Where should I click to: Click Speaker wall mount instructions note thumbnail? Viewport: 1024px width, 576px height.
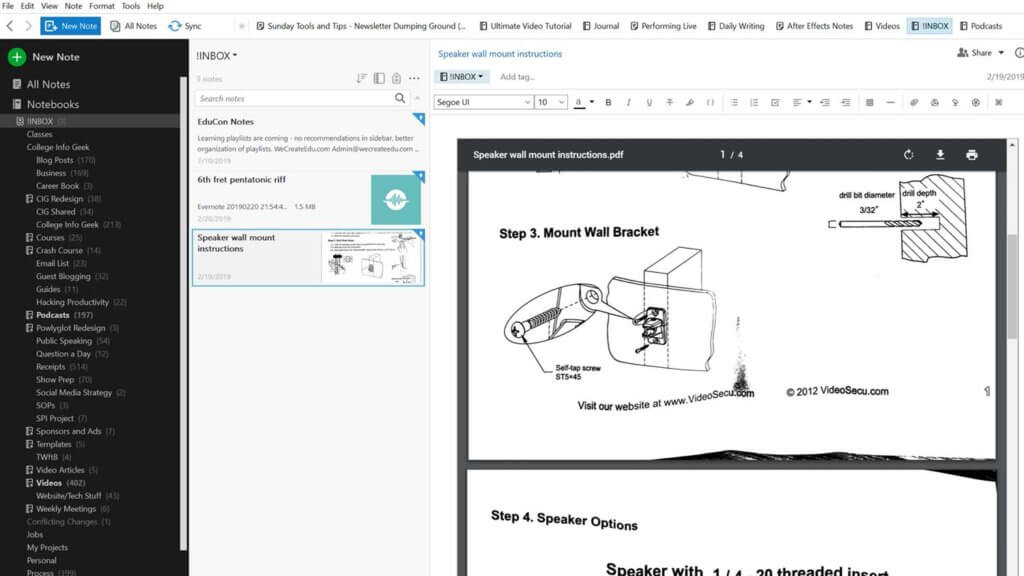(372, 257)
